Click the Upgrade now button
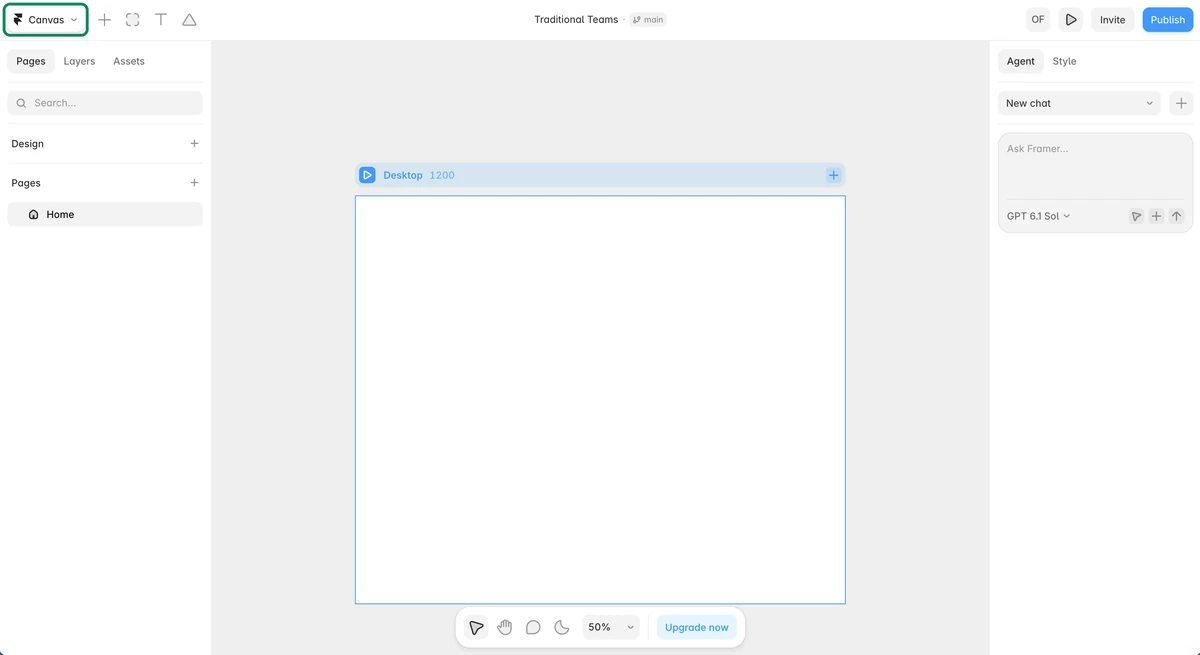This screenshot has height=655, width=1200. (697, 627)
